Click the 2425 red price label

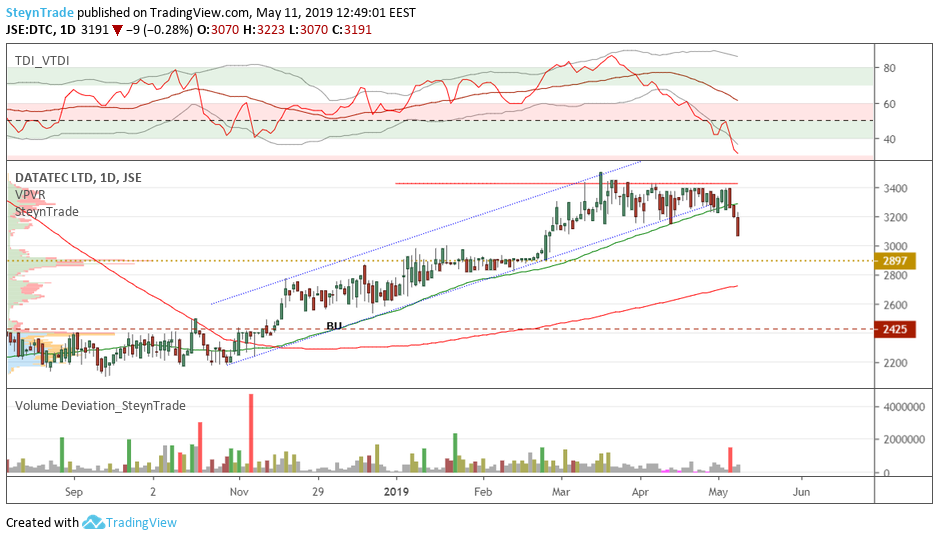click(x=895, y=329)
